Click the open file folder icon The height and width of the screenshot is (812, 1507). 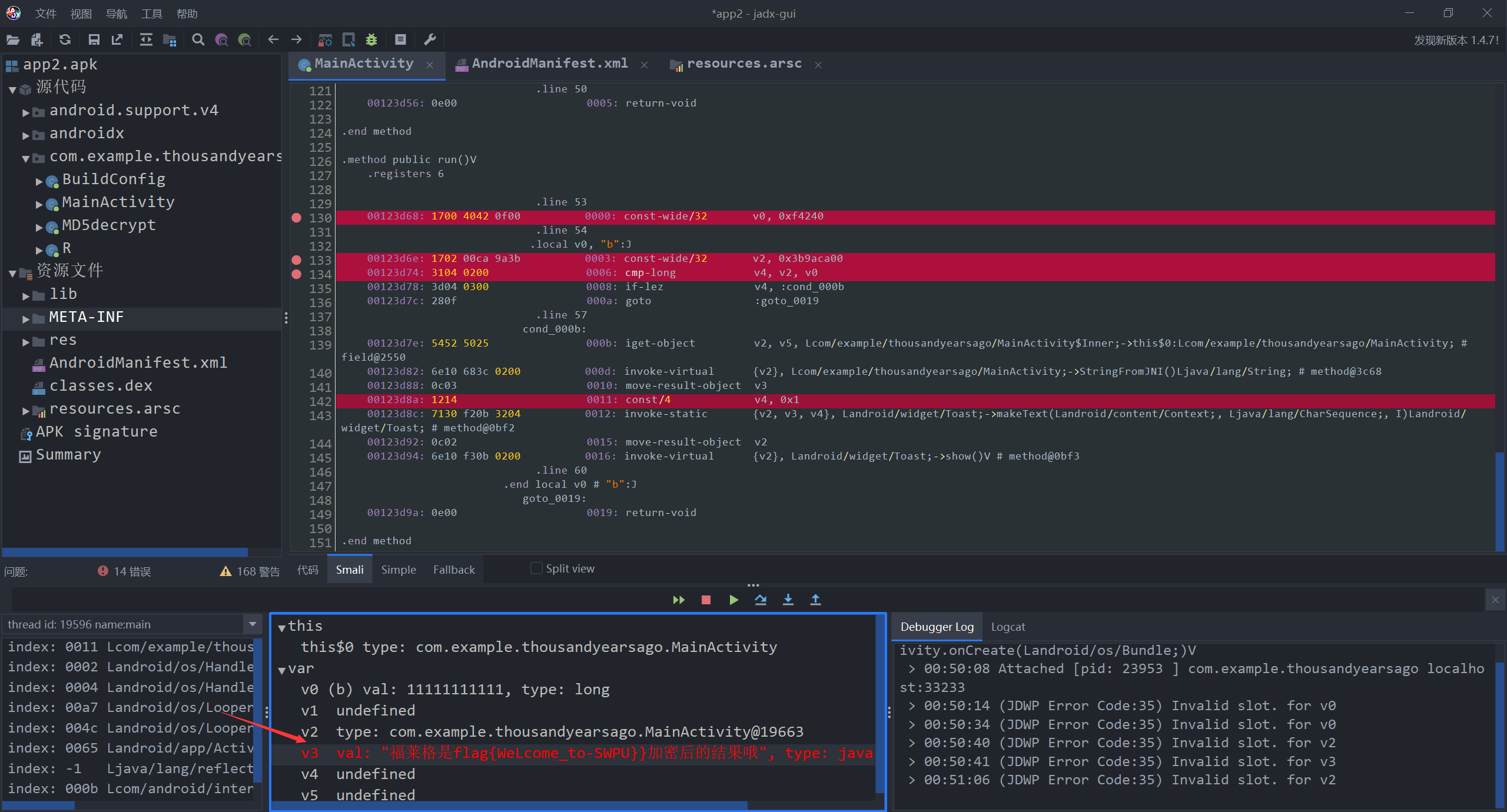click(x=13, y=40)
